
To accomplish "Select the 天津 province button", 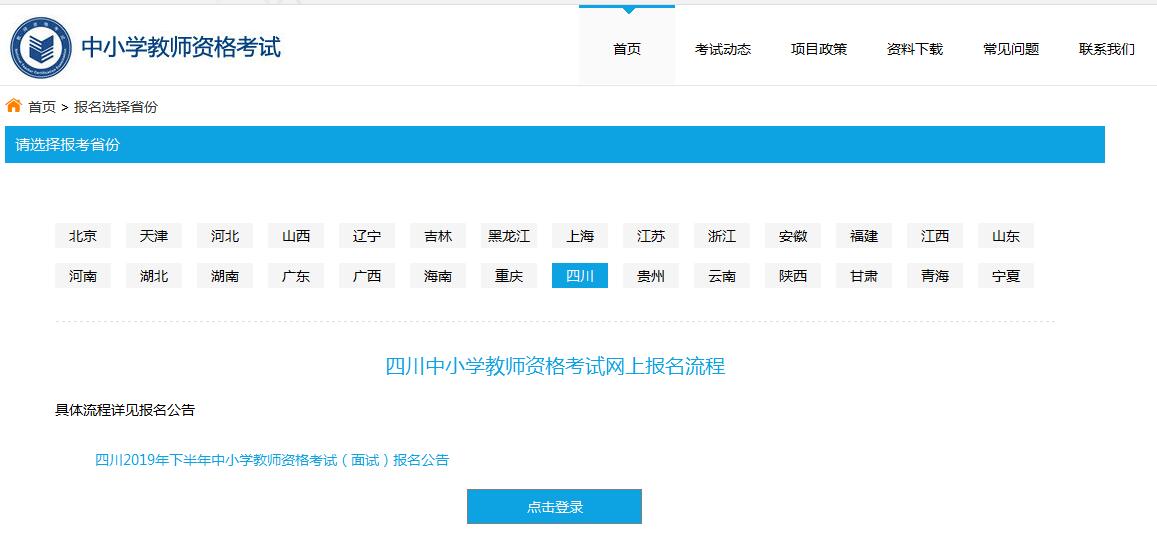I will coord(153,236).
